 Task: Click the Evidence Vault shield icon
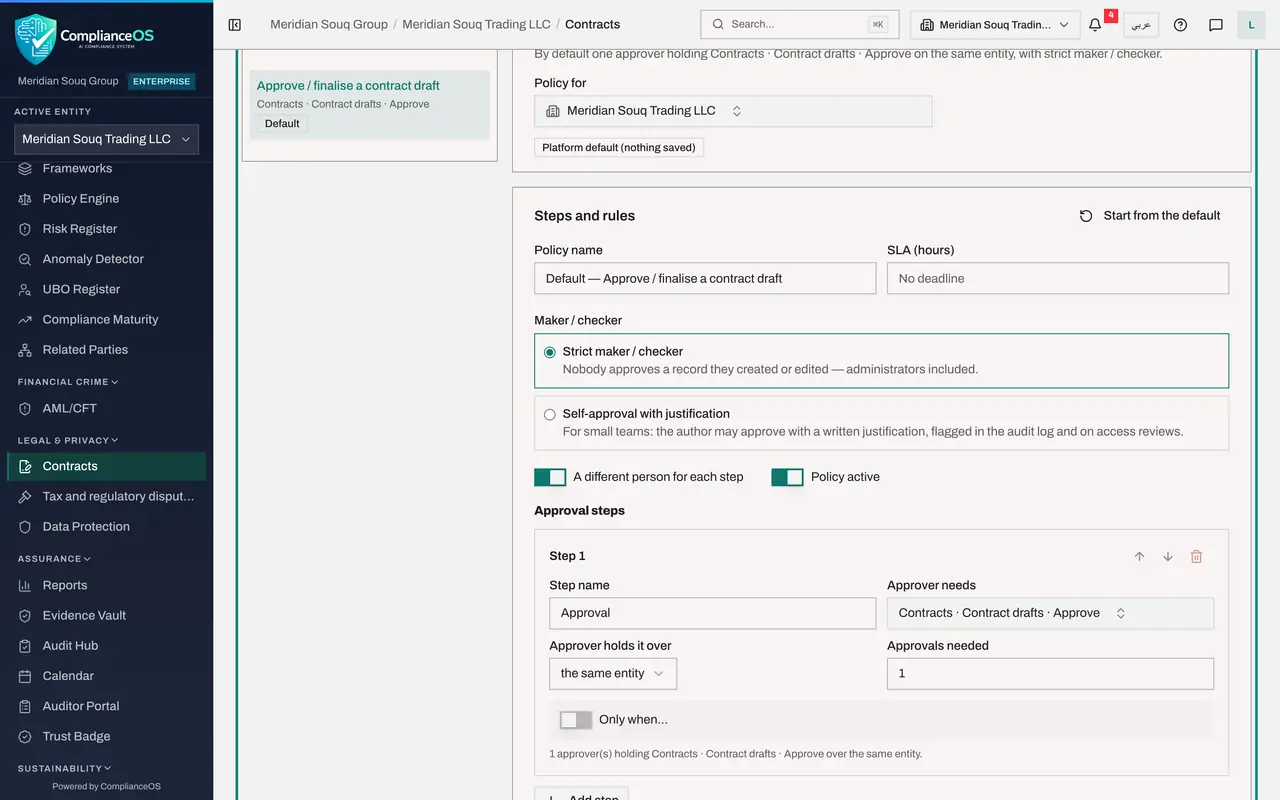[x=25, y=616]
